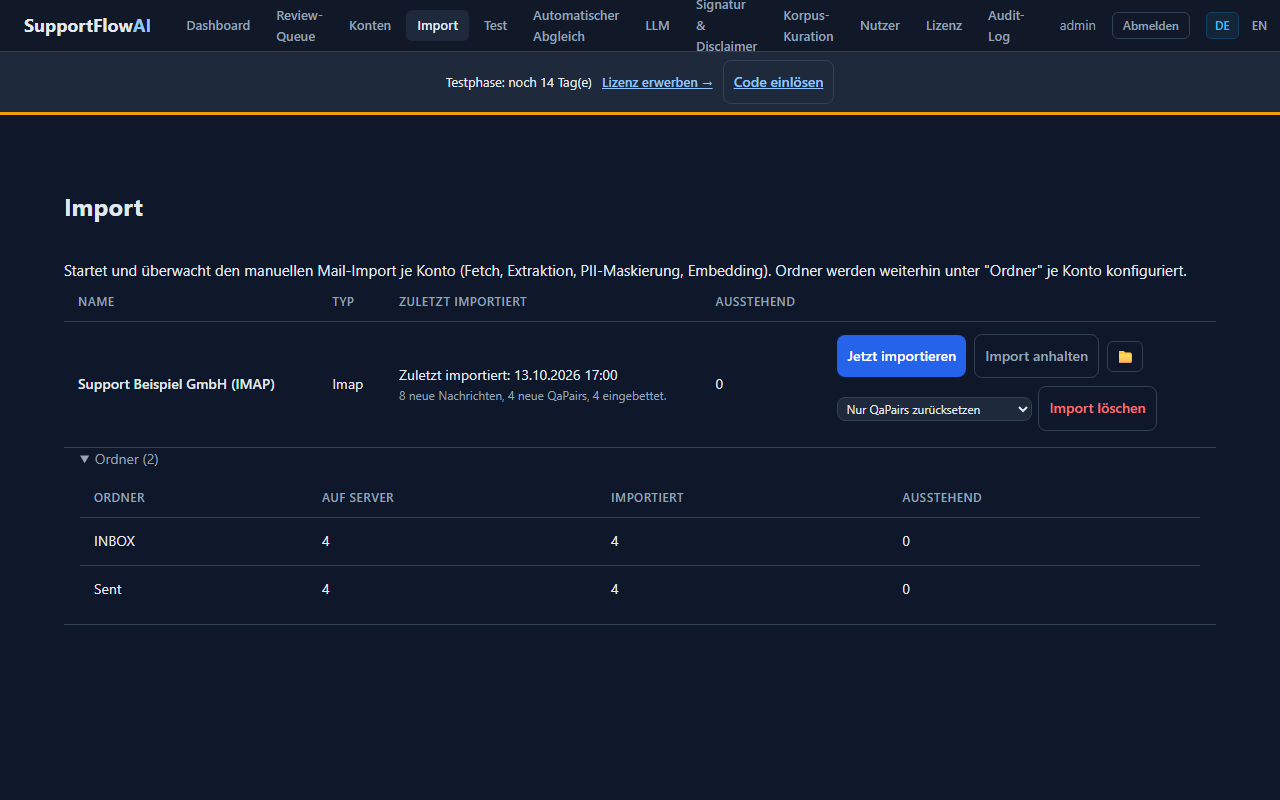This screenshot has height=800, width=1280.
Task: Click the Import page heading
Action: point(104,208)
